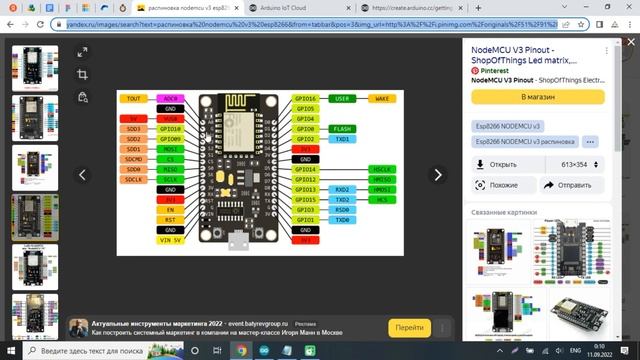This screenshot has width=640, height=360.
Task: Bookmark this page with the star icon
Action: pyautogui.click(x=580, y=24)
